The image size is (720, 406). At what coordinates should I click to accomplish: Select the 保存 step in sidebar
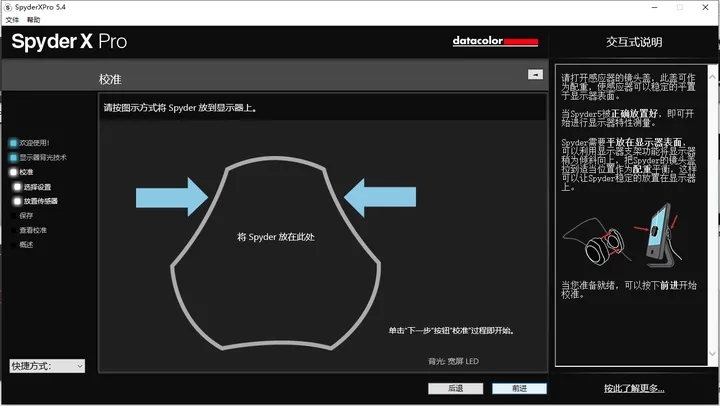click(26, 216)
